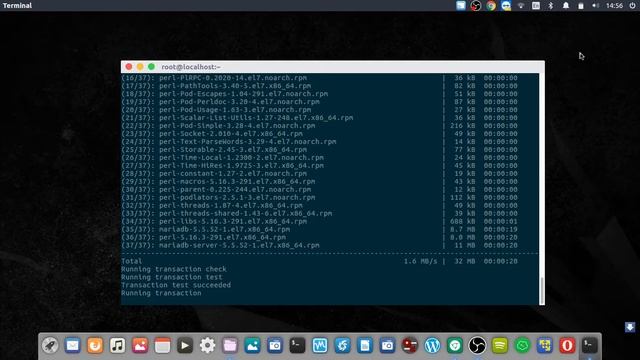Open the rocket launcher icon in the dock

50,346
